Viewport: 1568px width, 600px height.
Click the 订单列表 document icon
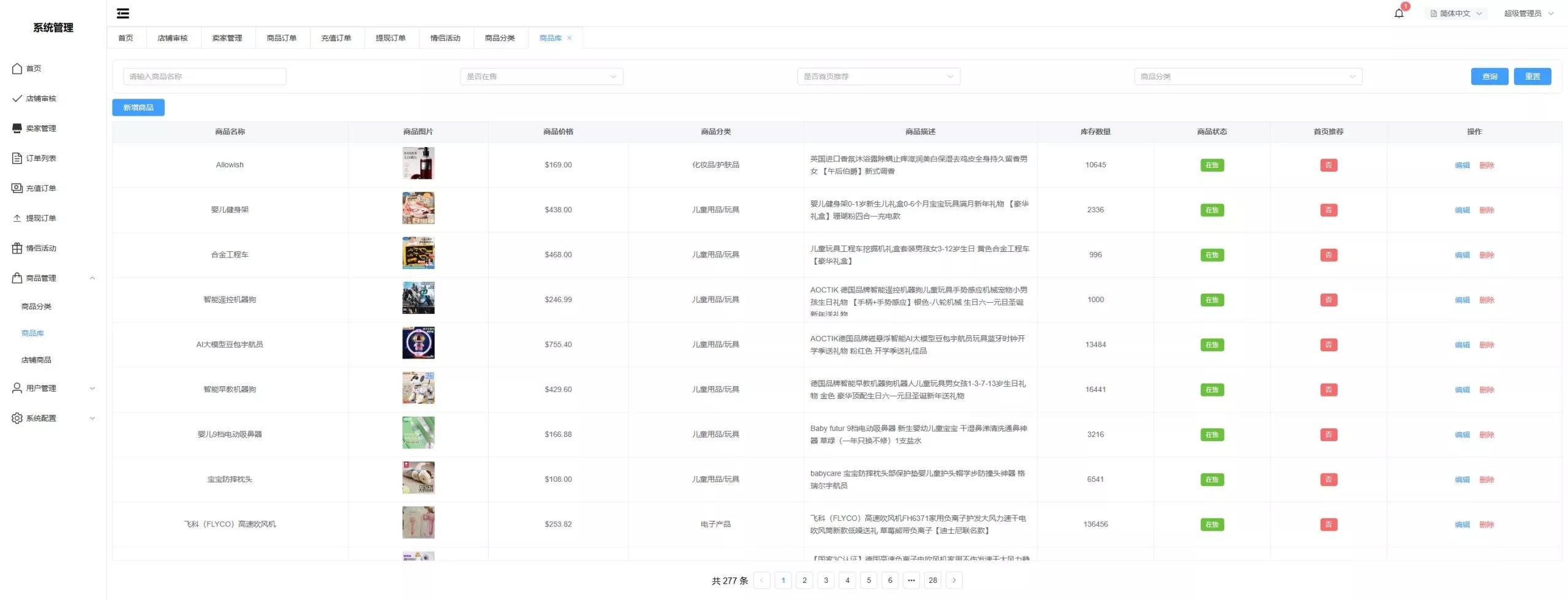coord(17,158)
